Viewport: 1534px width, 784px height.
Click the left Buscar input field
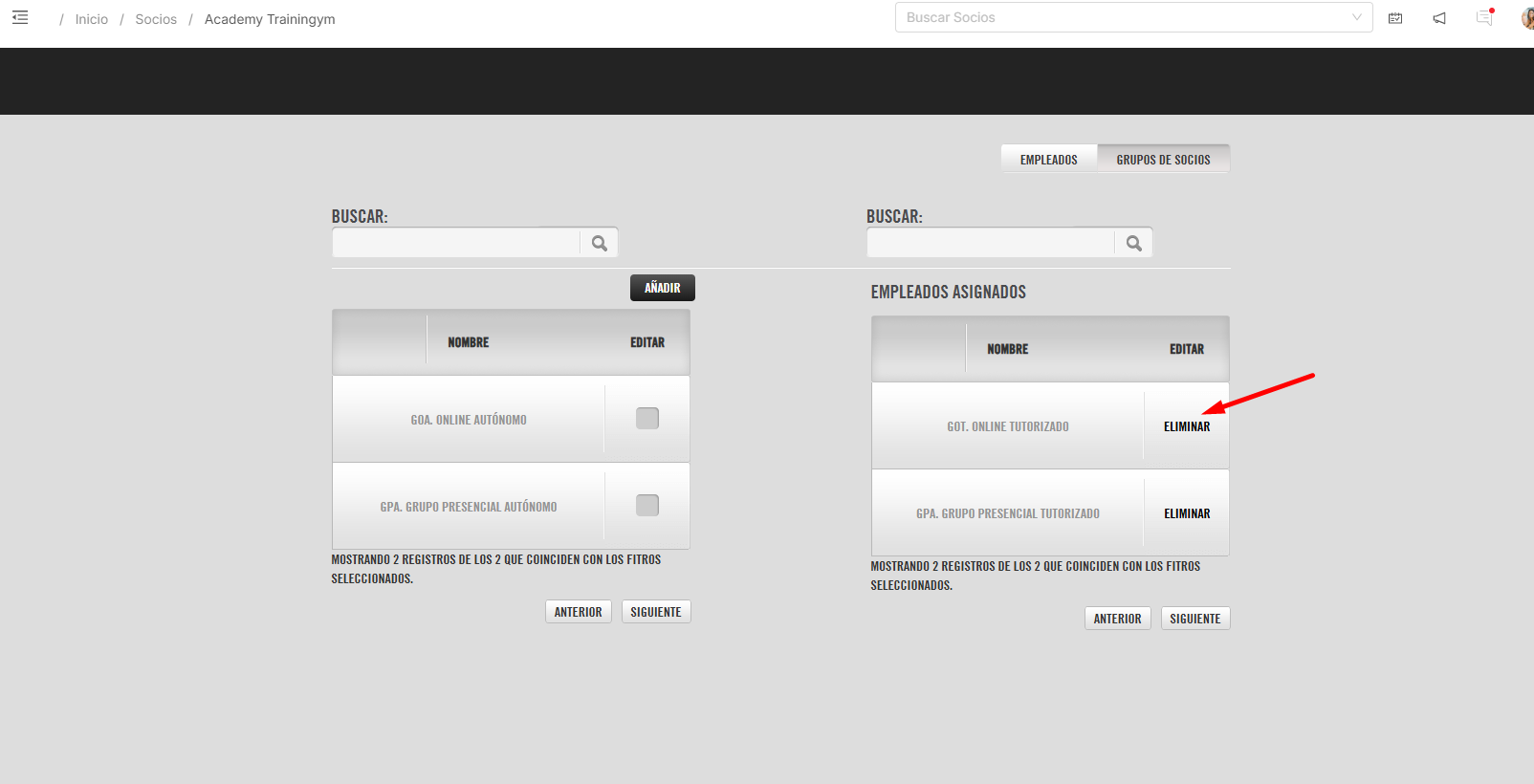coord(456,243)
